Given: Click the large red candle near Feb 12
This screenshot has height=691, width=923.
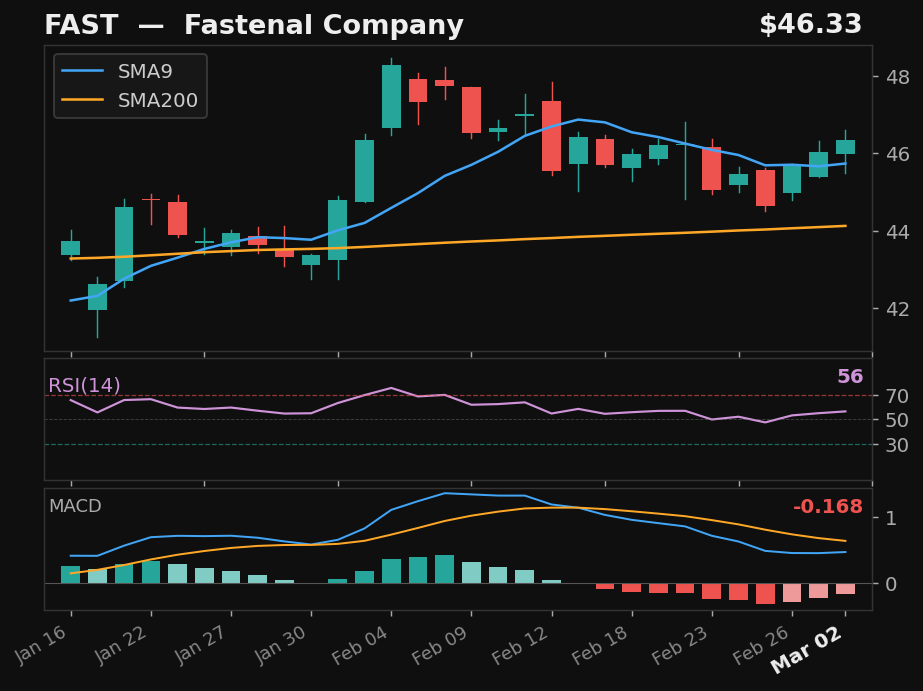Looking at the screenshot, I should pos(553,135).
